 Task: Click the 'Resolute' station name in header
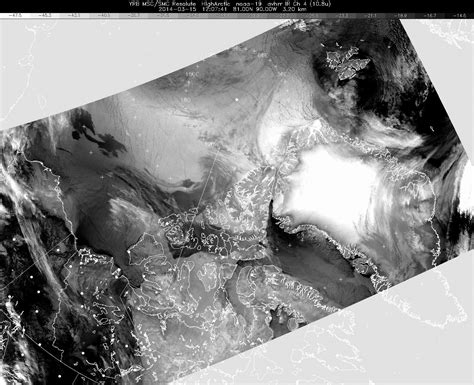[184, 4]
